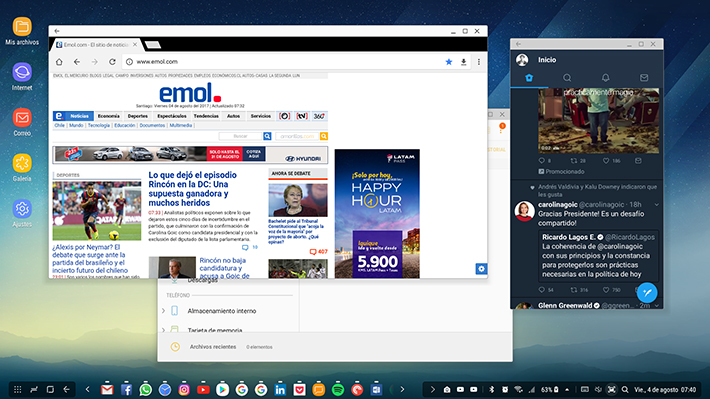
Task: Switch to Twitter search tab
Action: coord(567,78)
